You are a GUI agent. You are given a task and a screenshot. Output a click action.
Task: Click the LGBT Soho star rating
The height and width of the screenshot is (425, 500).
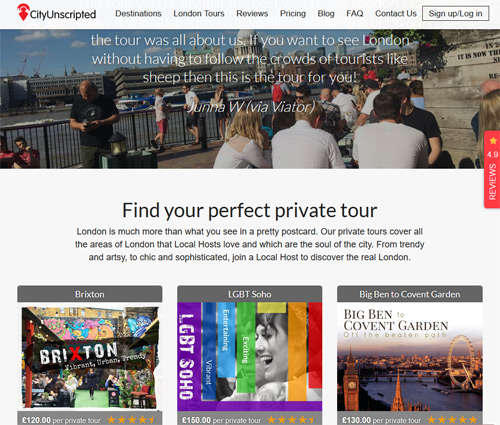(x=292, y=420)
